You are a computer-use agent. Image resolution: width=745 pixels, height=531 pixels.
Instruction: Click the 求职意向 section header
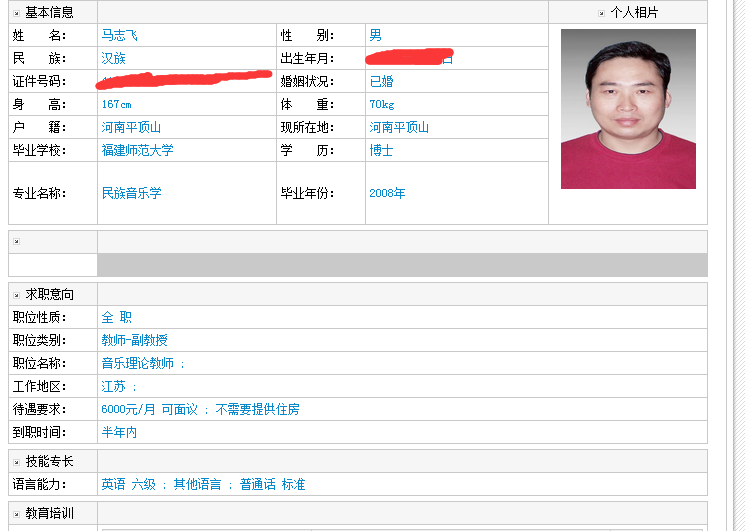pos(49,294)
